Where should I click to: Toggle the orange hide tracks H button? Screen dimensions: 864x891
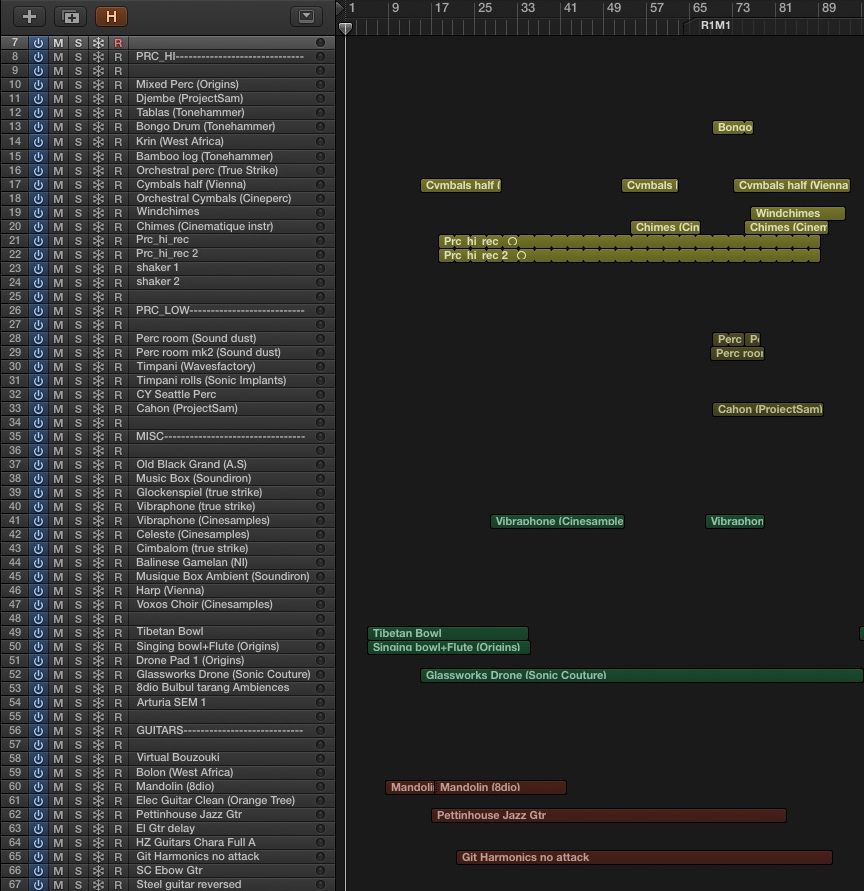pyautogui.click(x=111, y=16)
